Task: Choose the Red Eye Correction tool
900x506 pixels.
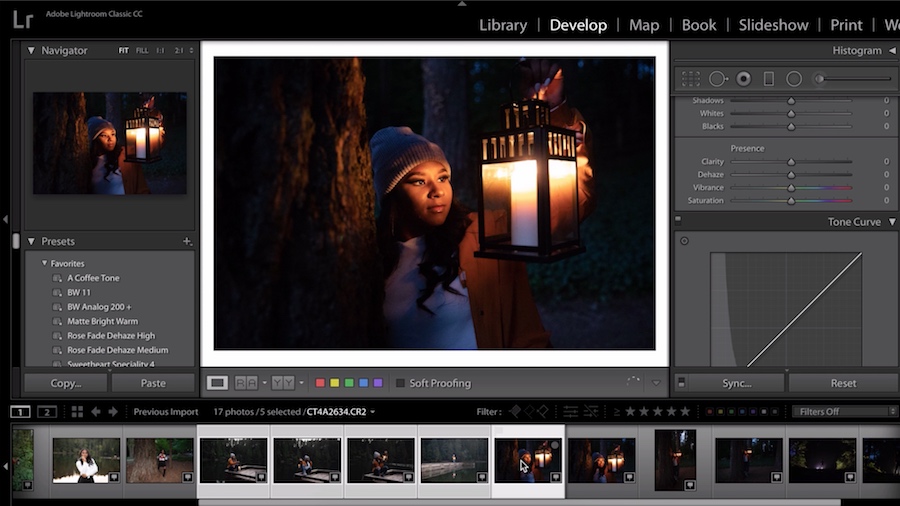Action: (x=744, y=78)
